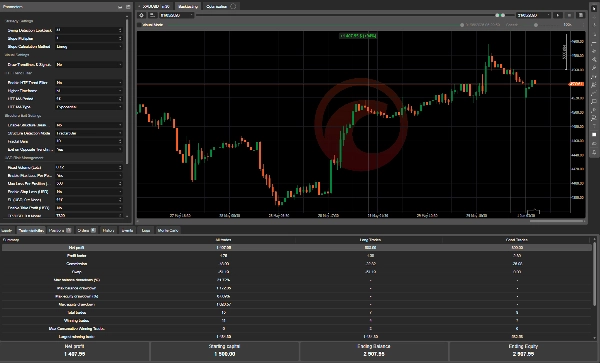Minimize the Parameters panel

pyautogui.click(x=120, y=7)
